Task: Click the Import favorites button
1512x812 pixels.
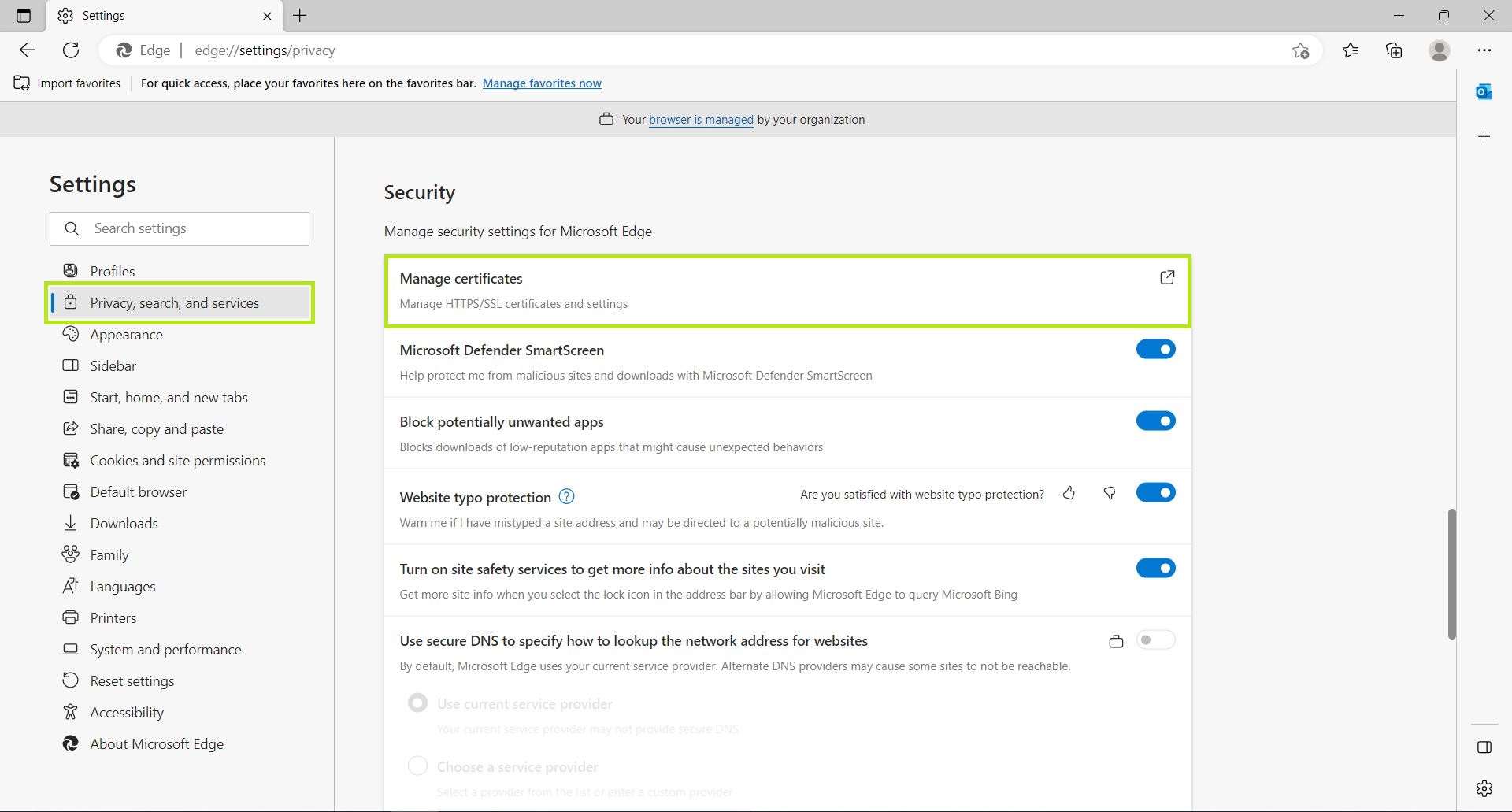Action: click(x=68, y=83)
